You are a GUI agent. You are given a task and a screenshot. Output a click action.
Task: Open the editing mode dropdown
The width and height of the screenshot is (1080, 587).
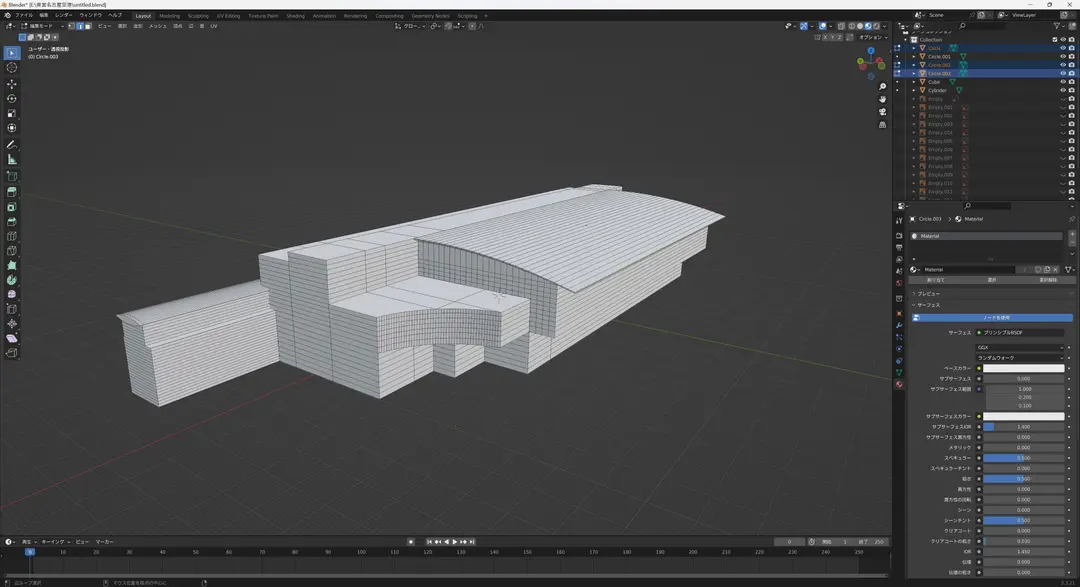click(43, 26)
